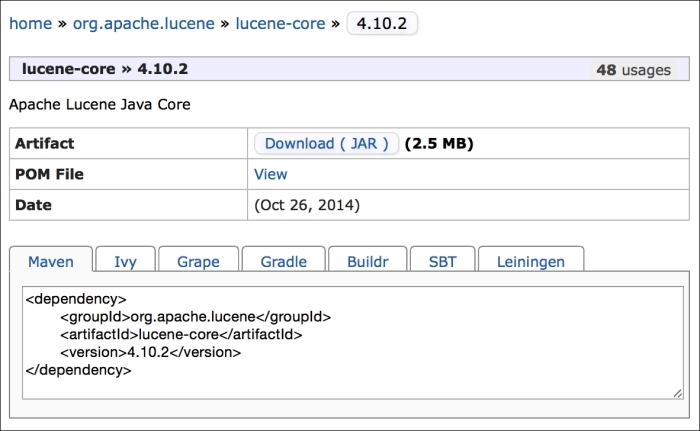Switch to the Gradle tab

283,261
